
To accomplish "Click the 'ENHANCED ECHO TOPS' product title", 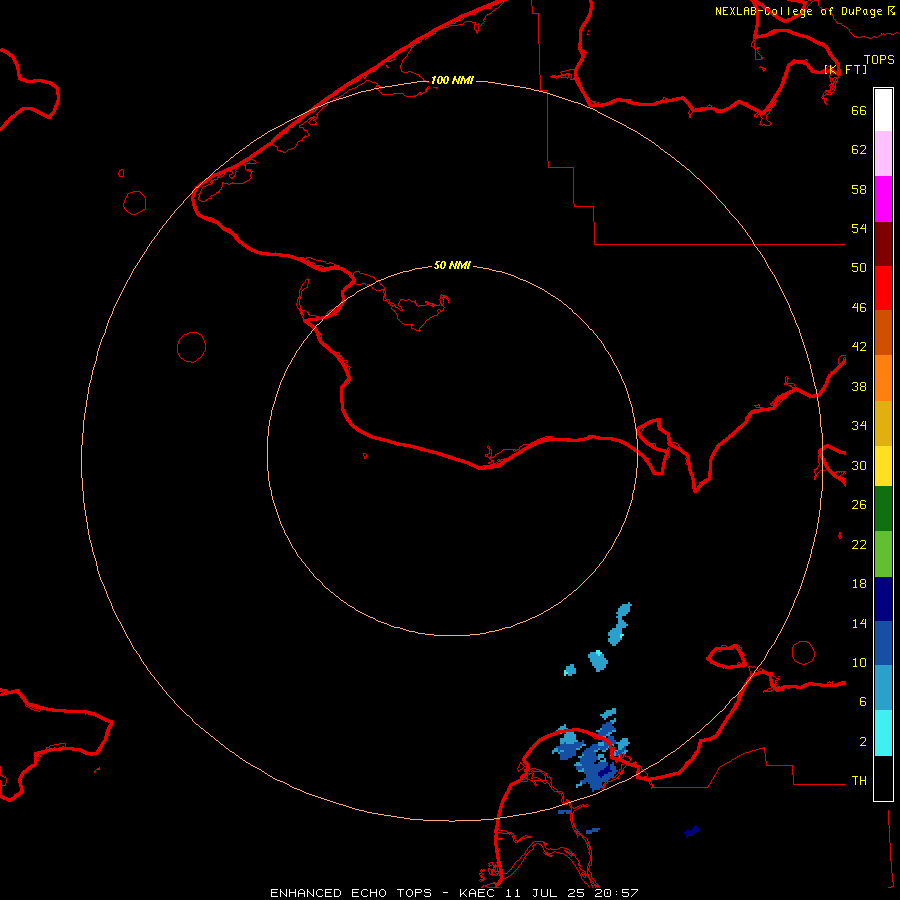I will (x=351, y=893).
